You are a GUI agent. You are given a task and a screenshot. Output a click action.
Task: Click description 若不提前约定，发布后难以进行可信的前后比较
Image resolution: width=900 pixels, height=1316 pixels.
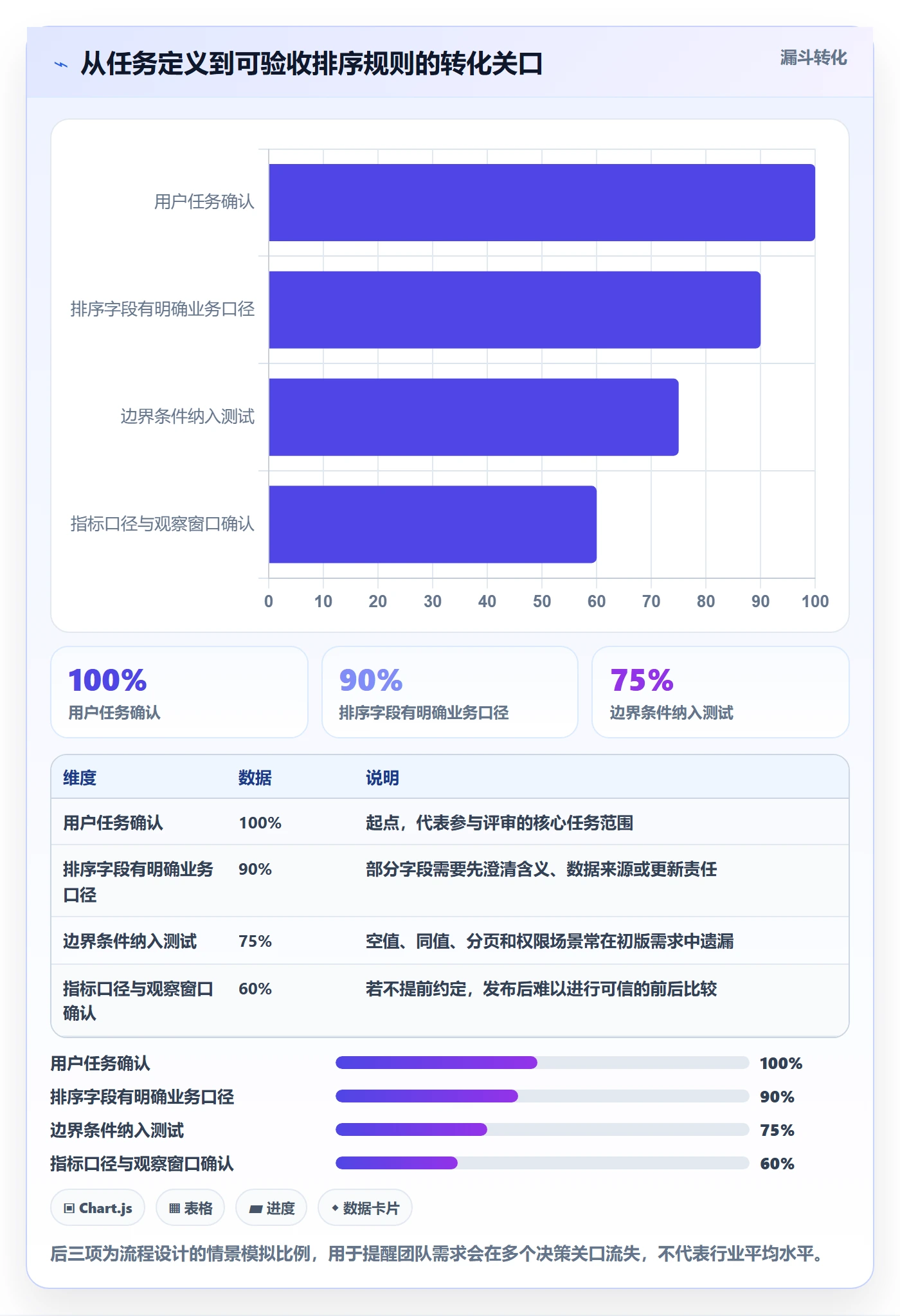point(541,989)
